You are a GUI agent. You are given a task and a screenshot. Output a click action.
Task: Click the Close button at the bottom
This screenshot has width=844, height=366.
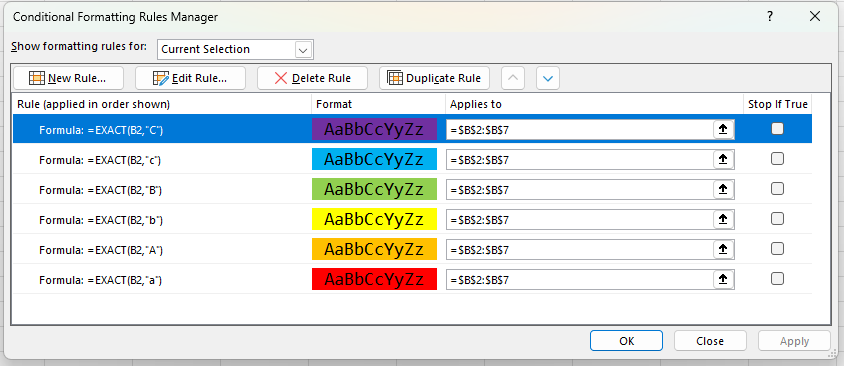tap(710, 341)
